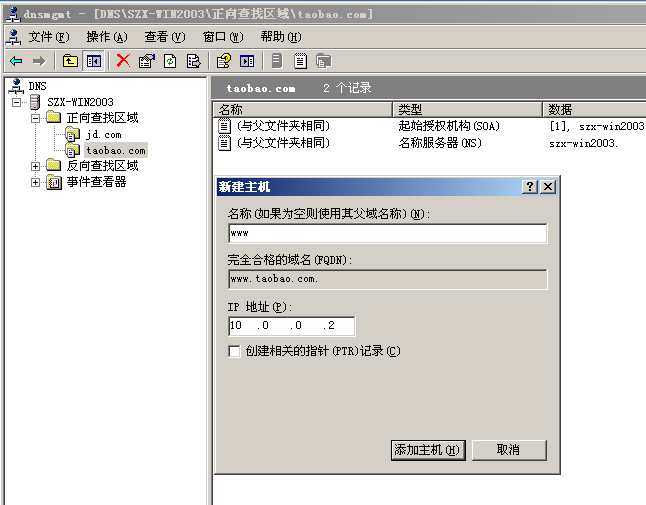Viewport: 646px width, 505px height.
Task: Open the 文件(F) menu
Action: pos(49,37)
